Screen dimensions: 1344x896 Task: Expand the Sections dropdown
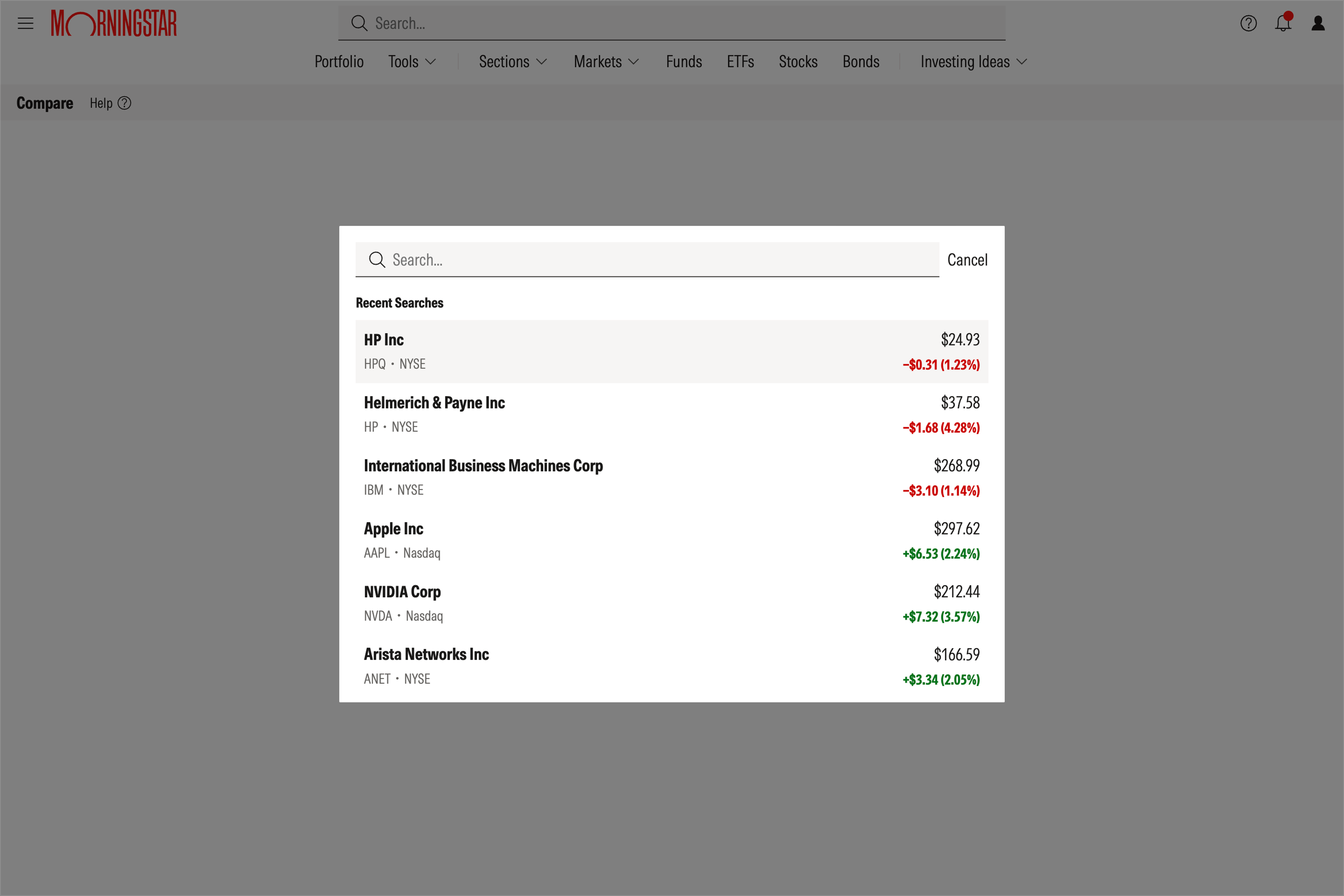[513, 62]
